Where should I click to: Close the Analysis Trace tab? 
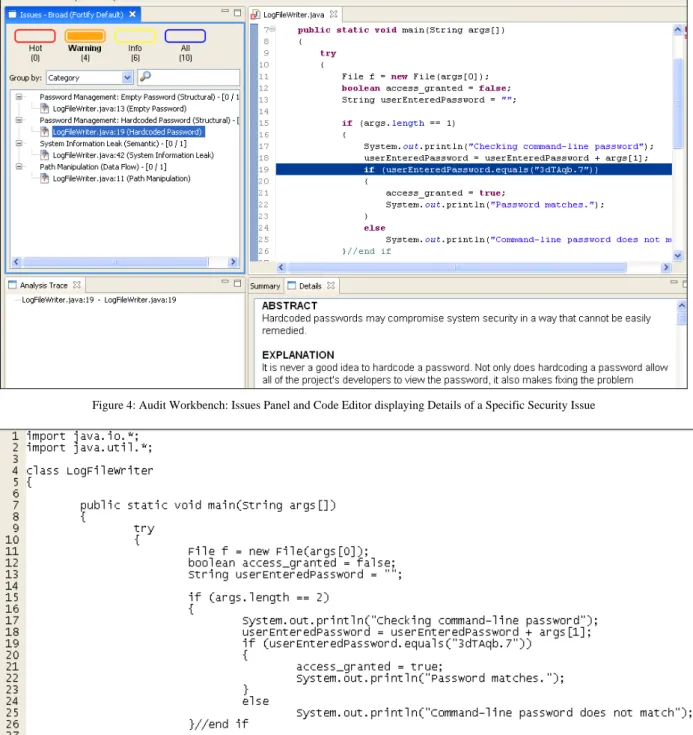tap(77, 285)
